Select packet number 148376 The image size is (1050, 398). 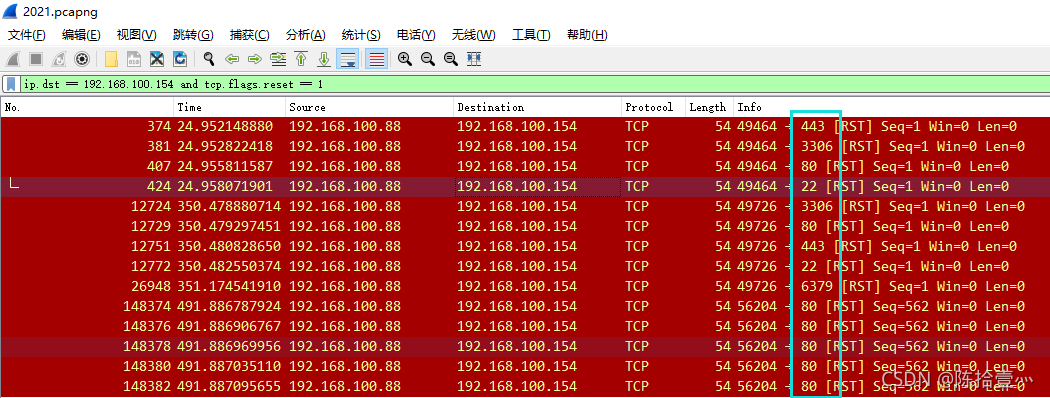tap(525, 326)
